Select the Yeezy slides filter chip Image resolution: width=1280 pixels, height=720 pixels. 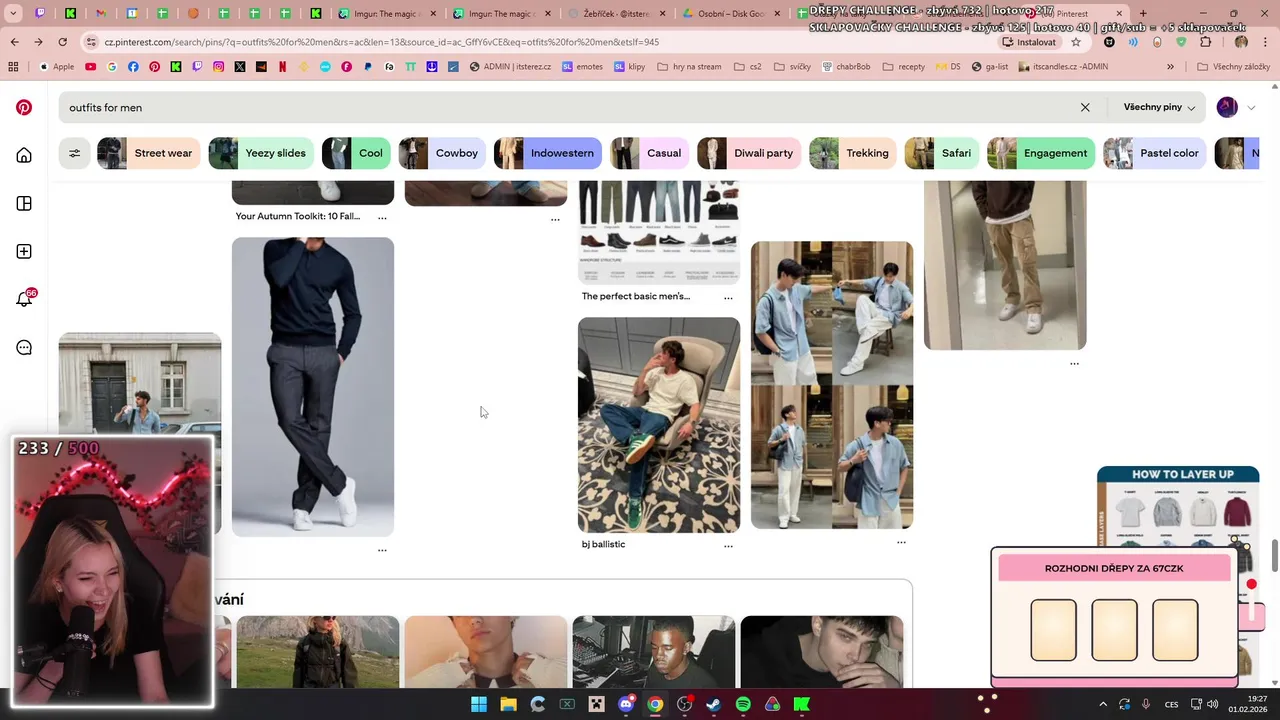261,153
